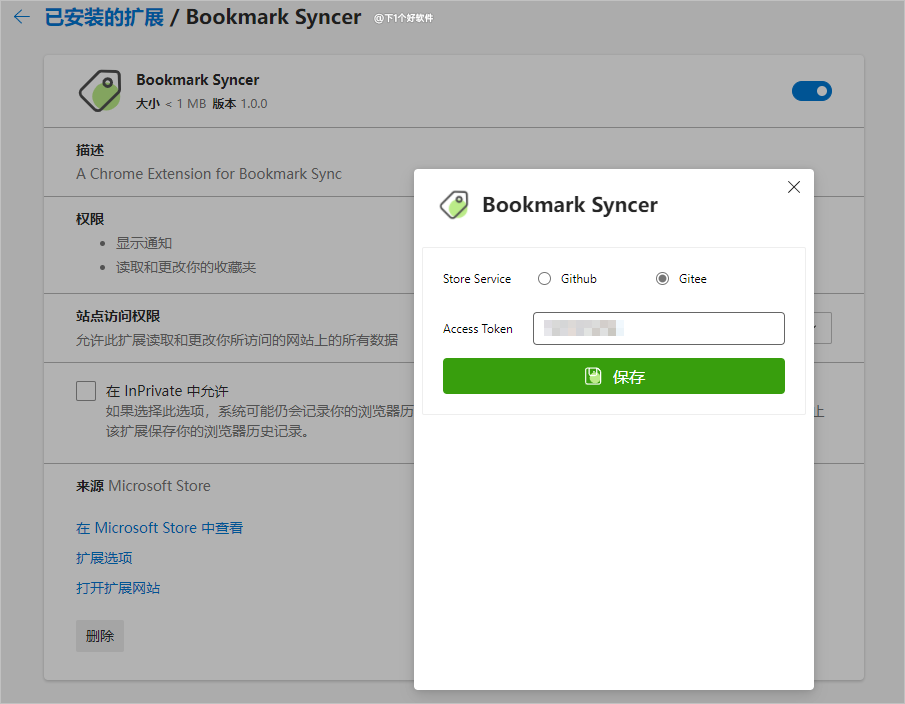Click the Bookmark Syncer popup title
905x704 pixels.
pyautogui.click(x=570, y=205)
